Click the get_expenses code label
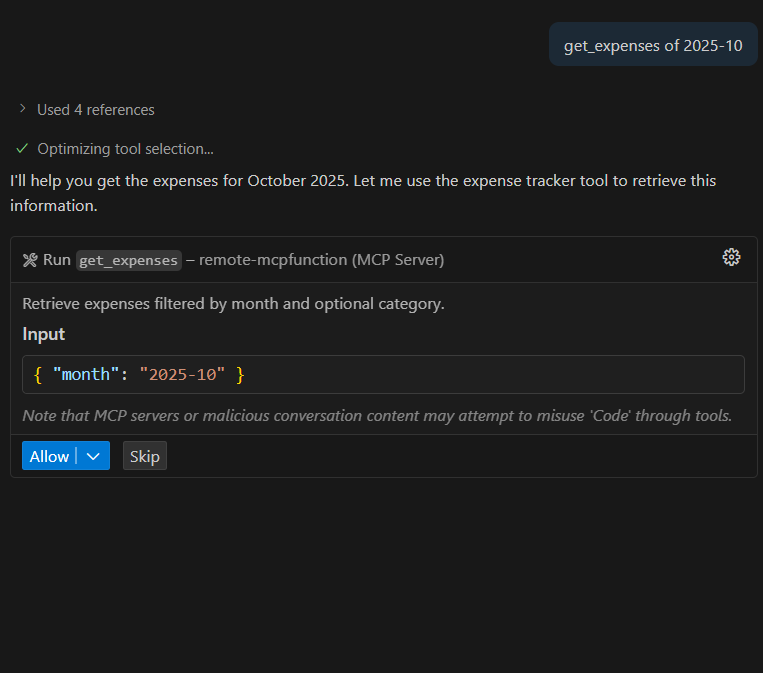 click(129, 260)
